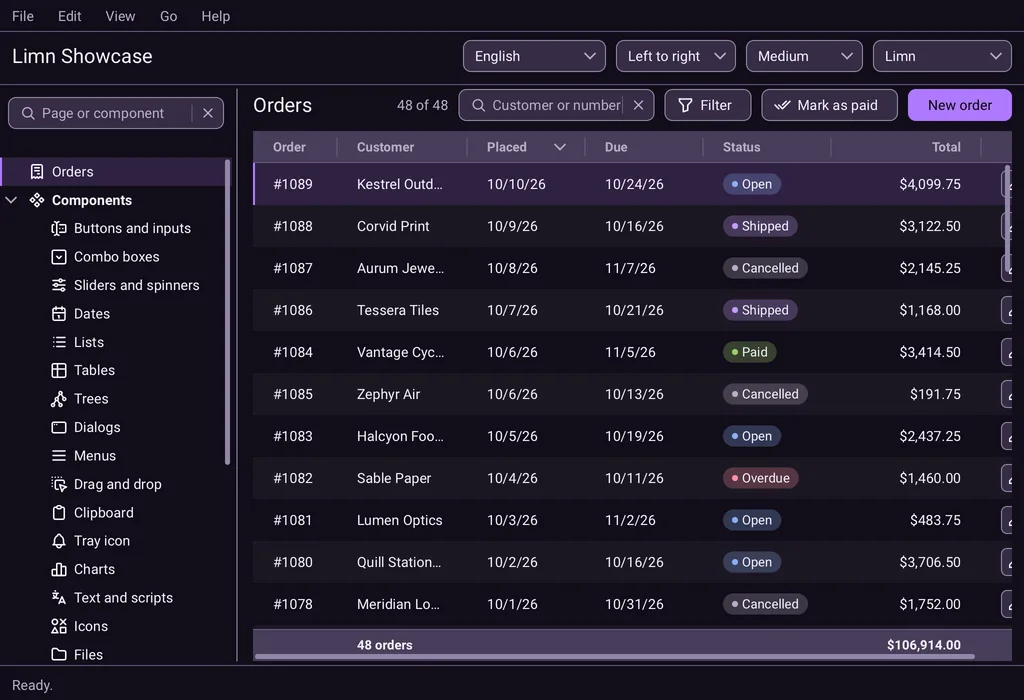Click the folder icon beside Files
This screenshot has width=1024, height=700.
coord(59,655)
